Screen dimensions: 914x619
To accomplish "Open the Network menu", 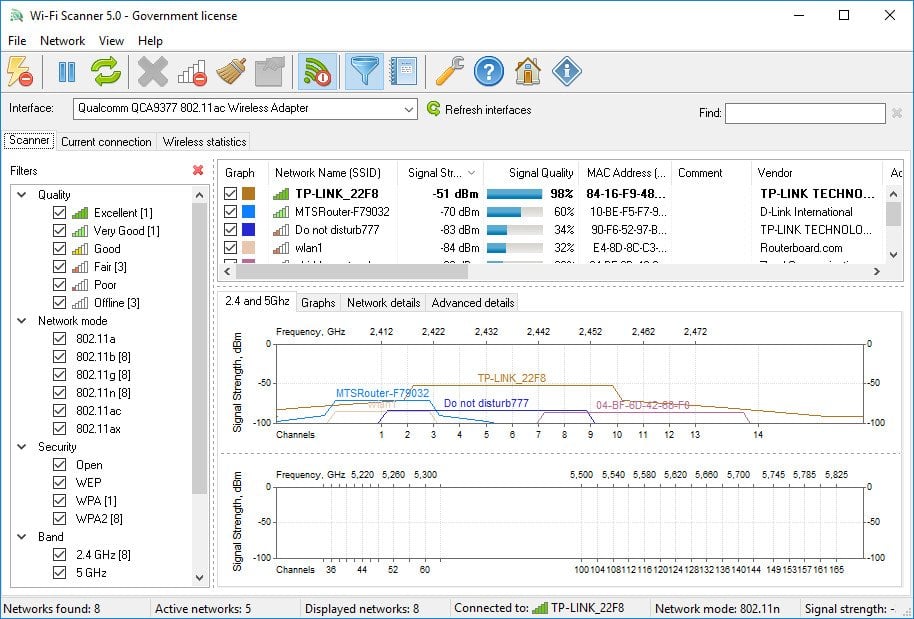I will point(62,41).
